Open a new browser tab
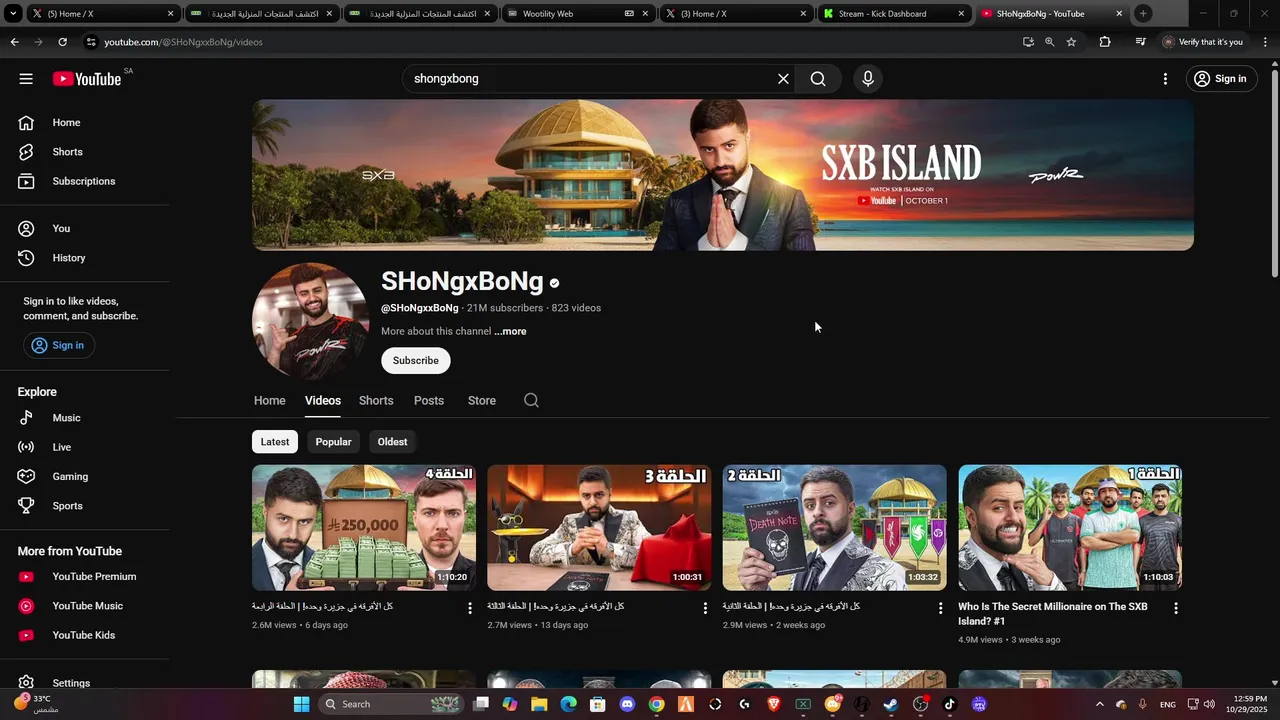 pos(1143,14)
